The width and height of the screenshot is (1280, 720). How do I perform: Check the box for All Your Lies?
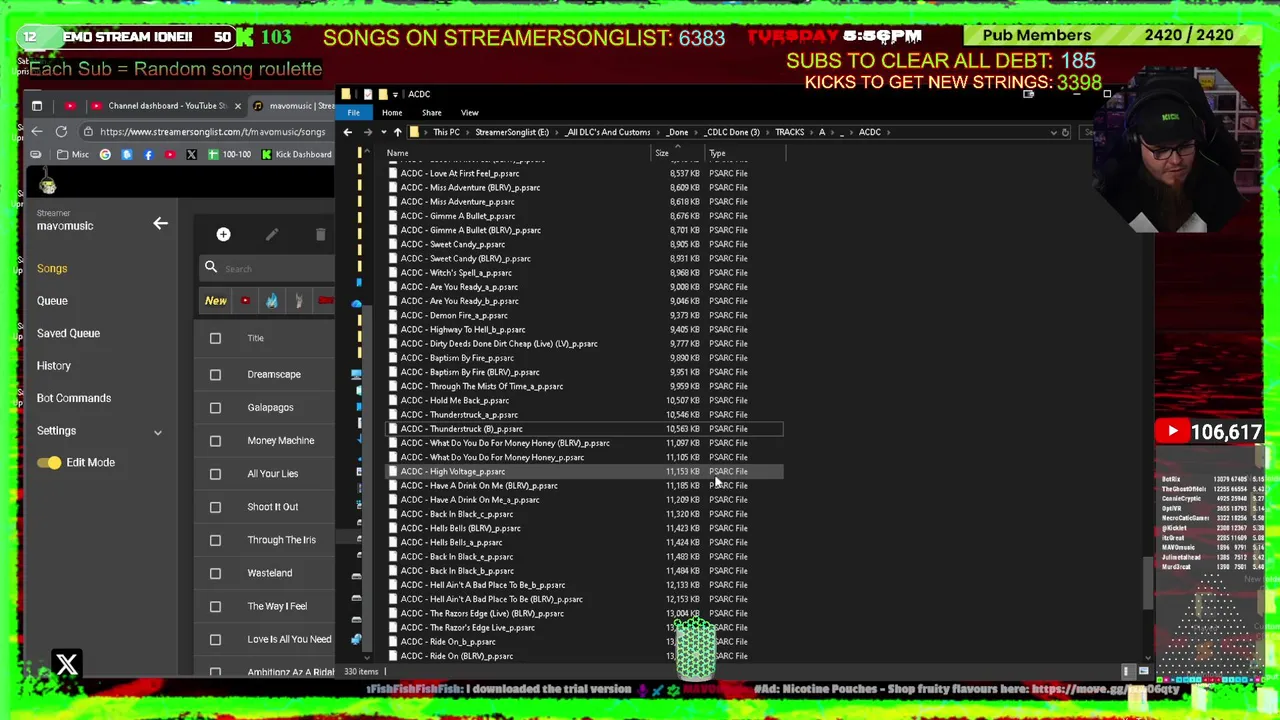pyautogui.click(x=215, y=473)
